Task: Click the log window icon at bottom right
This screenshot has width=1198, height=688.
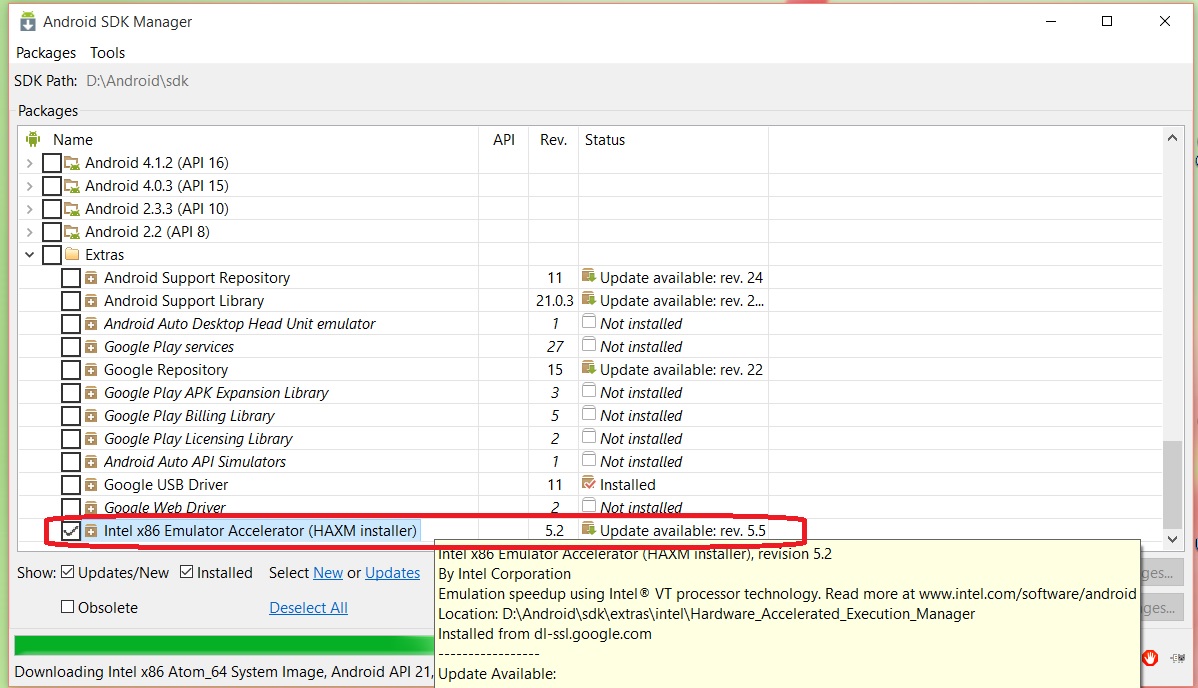Action: pyautogui.click(x=1178, y=657)
